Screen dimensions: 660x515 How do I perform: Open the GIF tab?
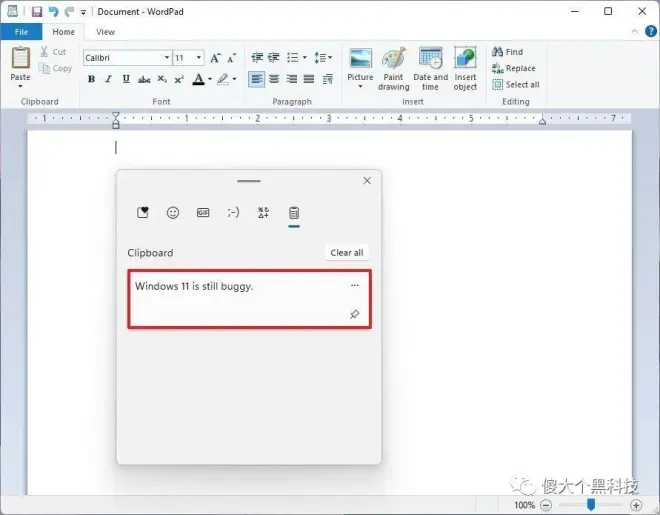tap(203, 212)
